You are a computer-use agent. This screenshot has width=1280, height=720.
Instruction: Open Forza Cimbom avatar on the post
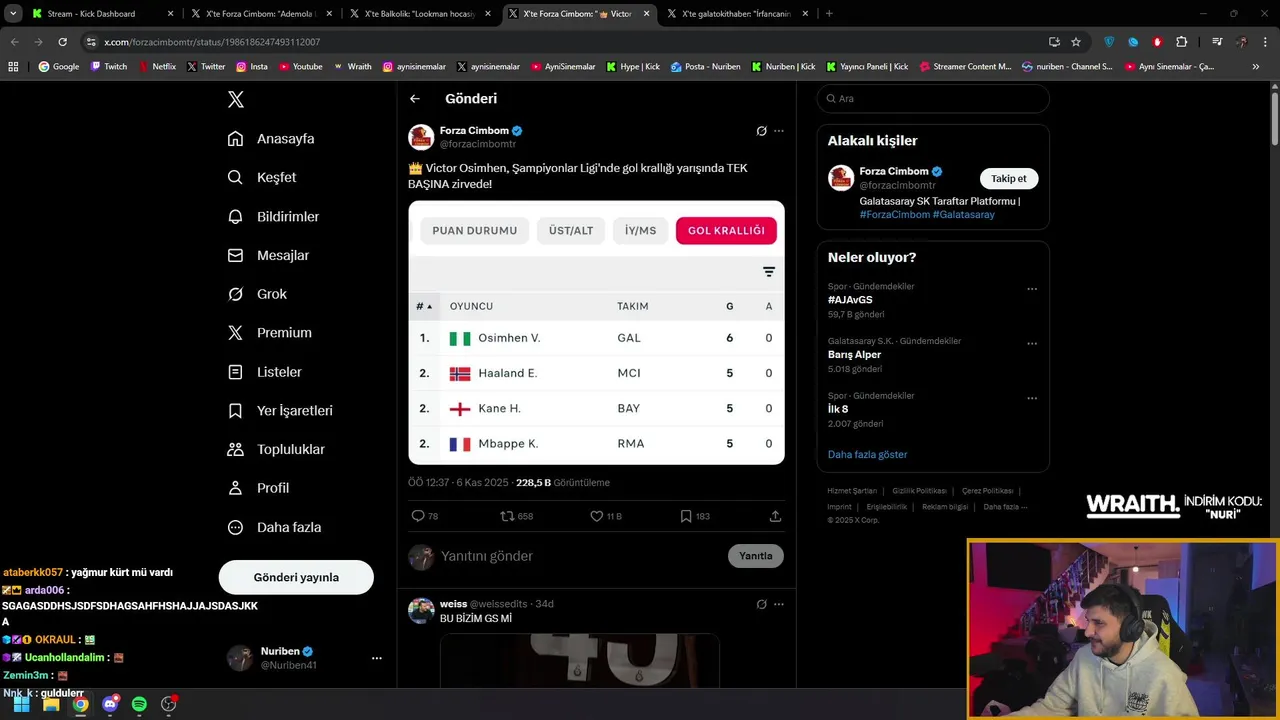[421, 137]
